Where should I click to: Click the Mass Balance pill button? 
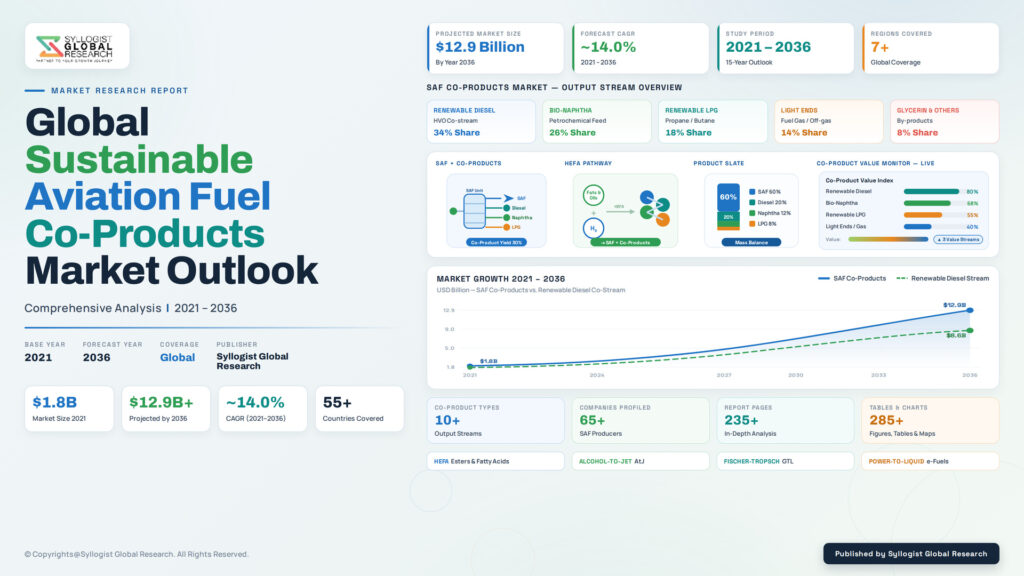pos(751,242)
